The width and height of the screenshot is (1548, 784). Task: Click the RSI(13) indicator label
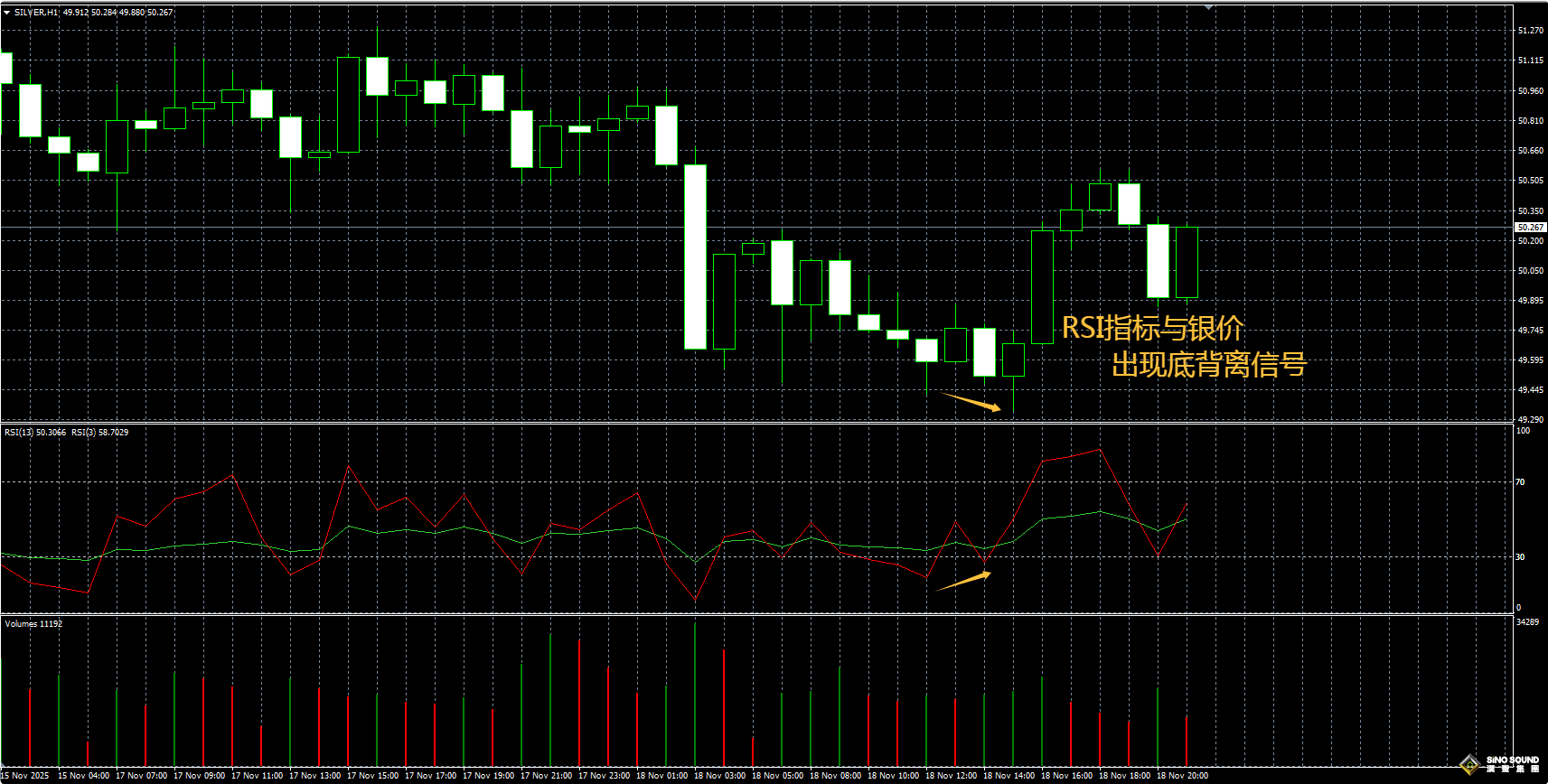tap(35, 433)
